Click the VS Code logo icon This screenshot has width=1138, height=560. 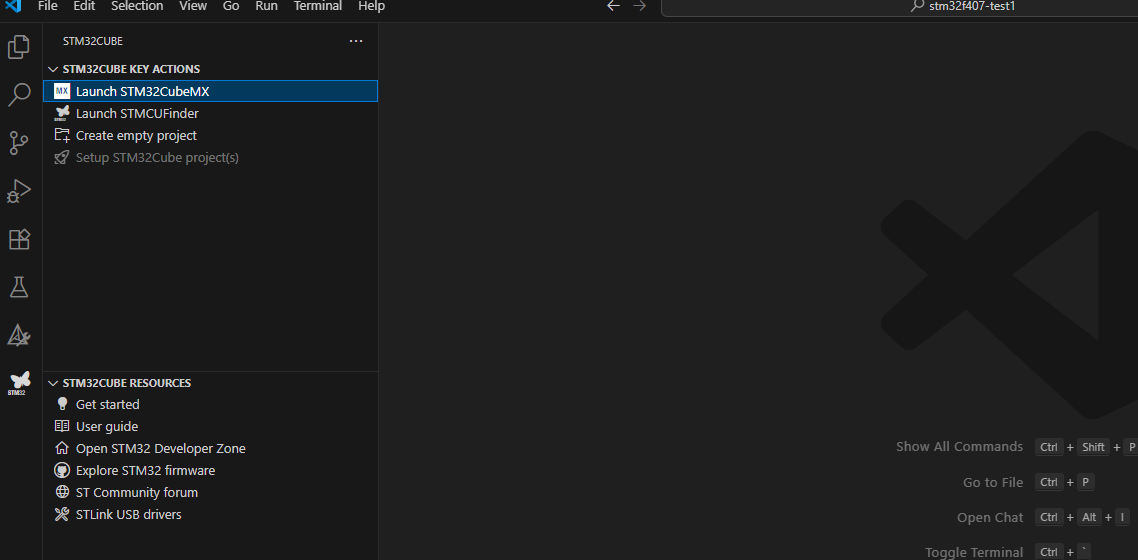coord(13,7)
